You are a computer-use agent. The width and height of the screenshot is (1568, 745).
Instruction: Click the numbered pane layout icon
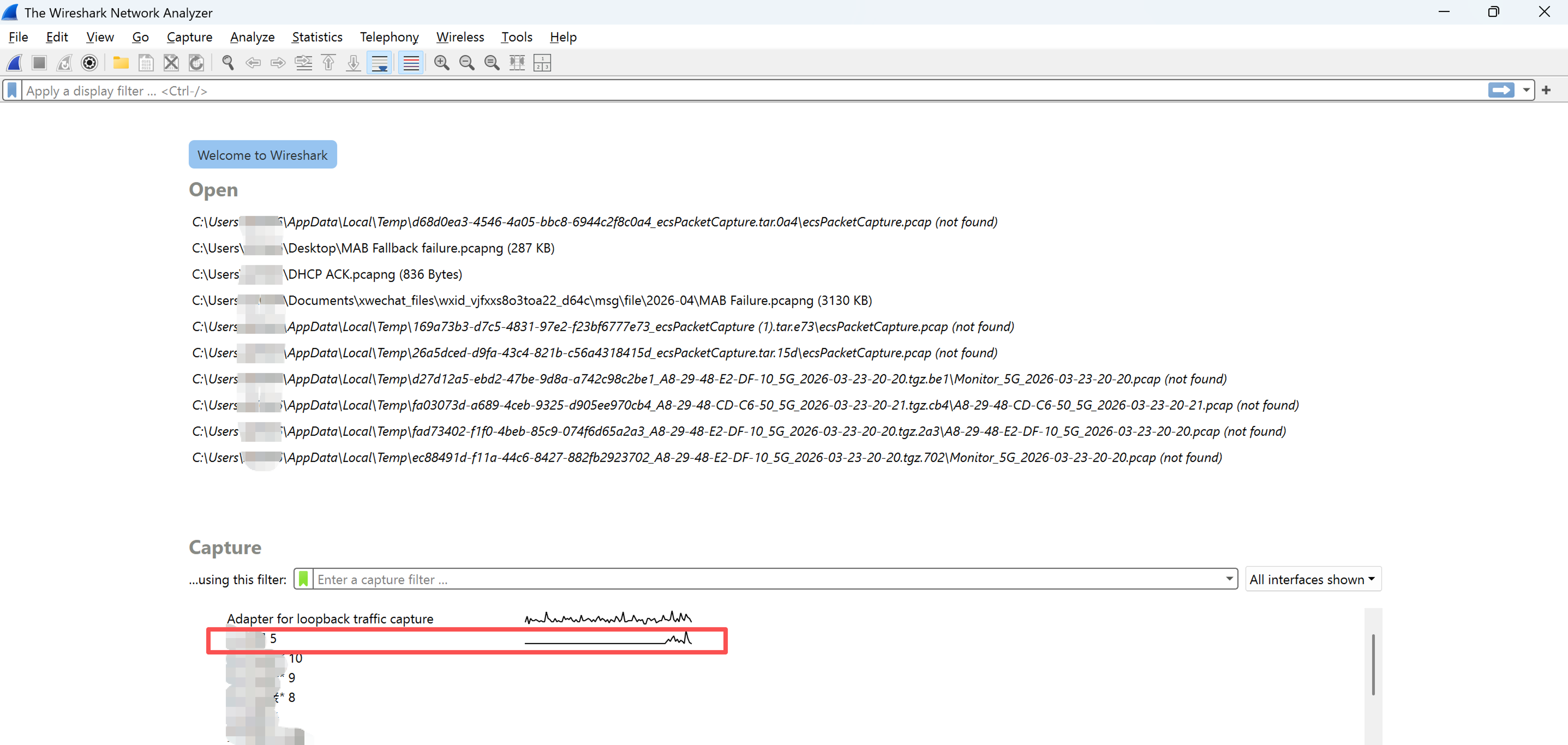pos(542,63)
